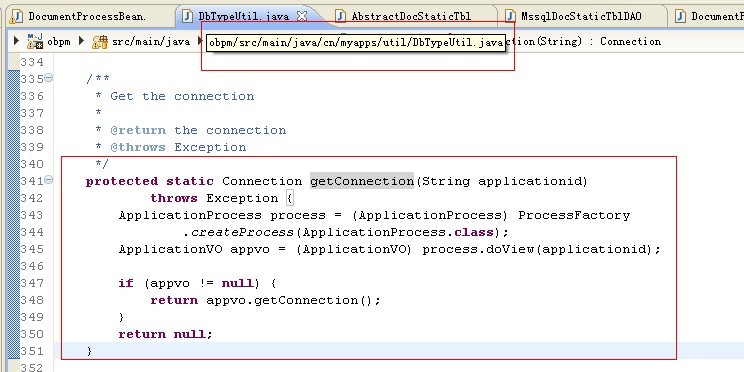Click line number 351 in the gutter

(32, 352)
